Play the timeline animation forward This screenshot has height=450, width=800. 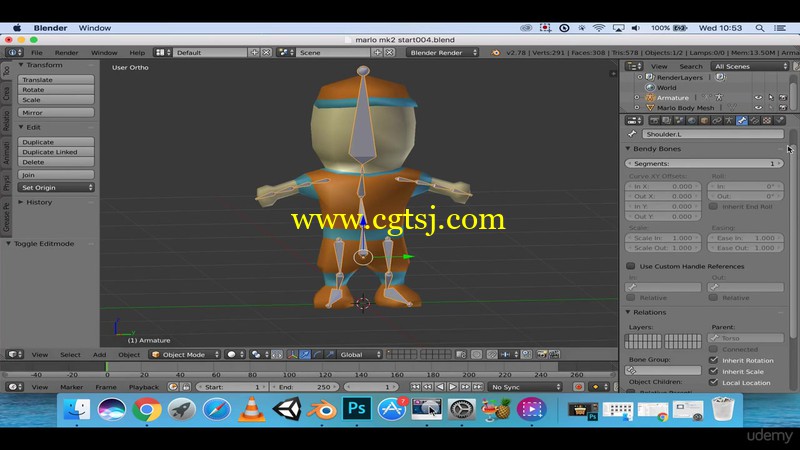[452, 387]
